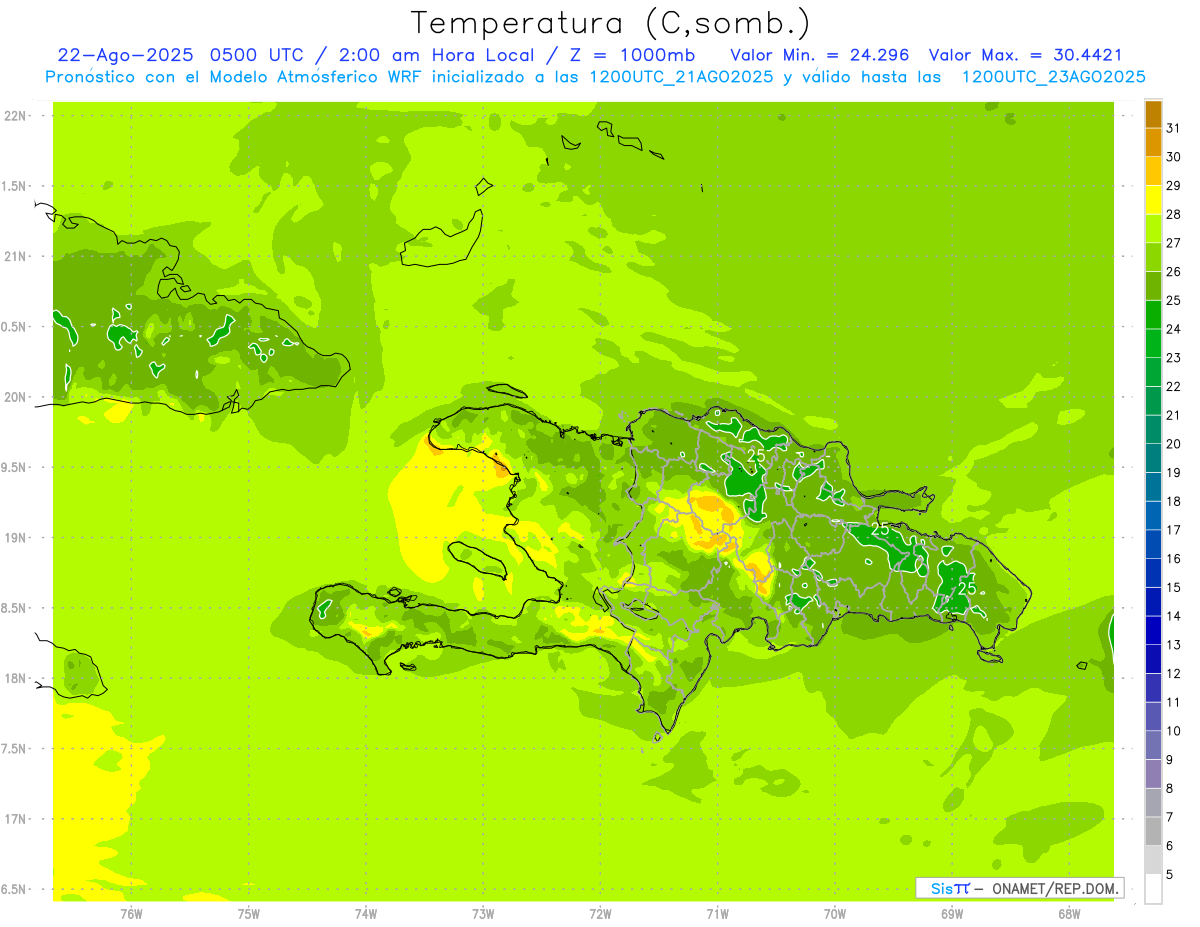Viewport: 1200px width, 927px height.
Task: Click the yellow legend band between 28 and 29
Action: pos(1153,199)
